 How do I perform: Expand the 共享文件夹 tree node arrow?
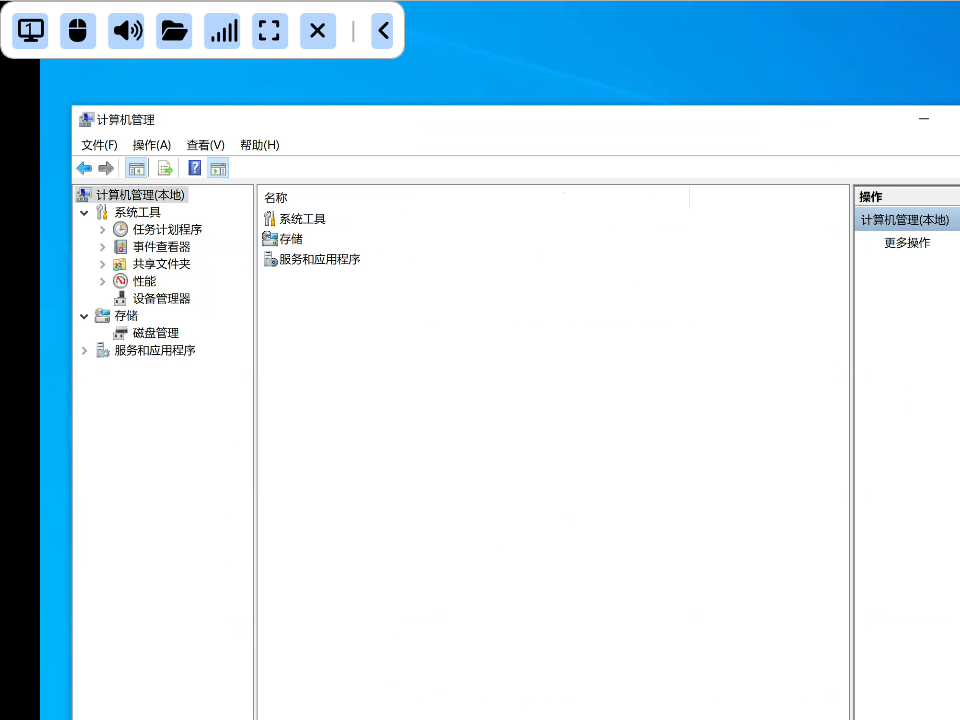tap(102, 264)
